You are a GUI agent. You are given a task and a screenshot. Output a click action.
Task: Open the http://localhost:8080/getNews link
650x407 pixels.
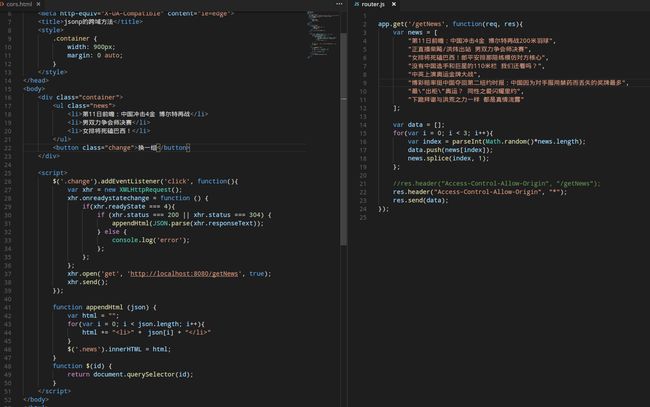[x=184, y=274]
